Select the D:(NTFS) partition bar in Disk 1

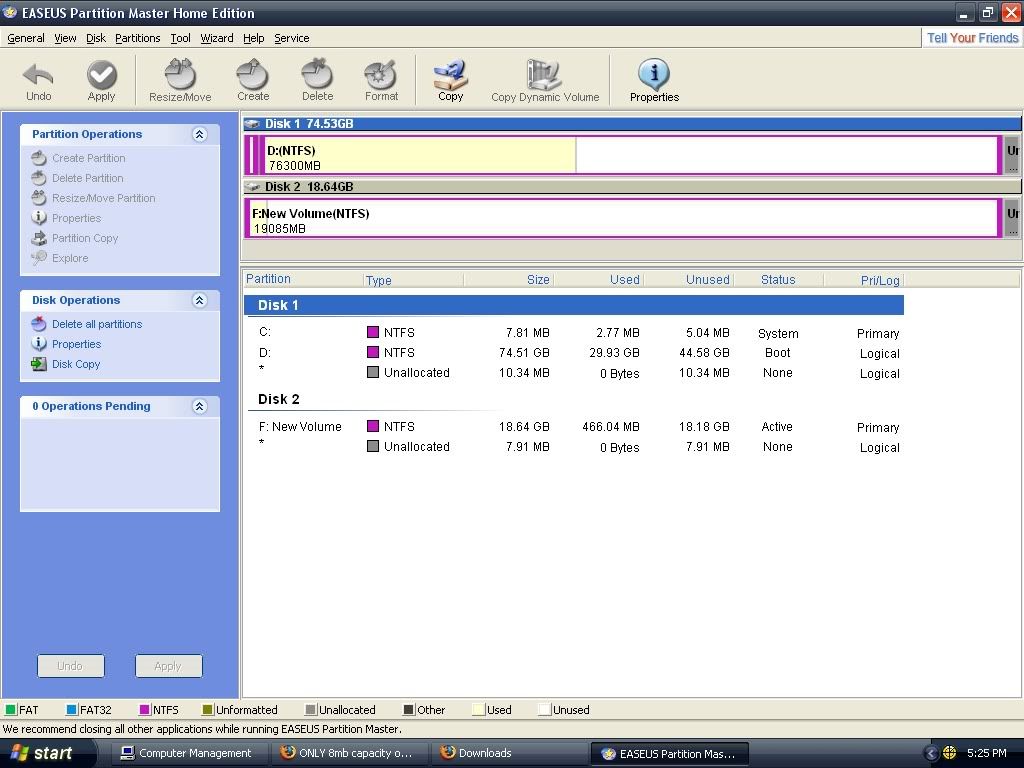coord(629,155)
